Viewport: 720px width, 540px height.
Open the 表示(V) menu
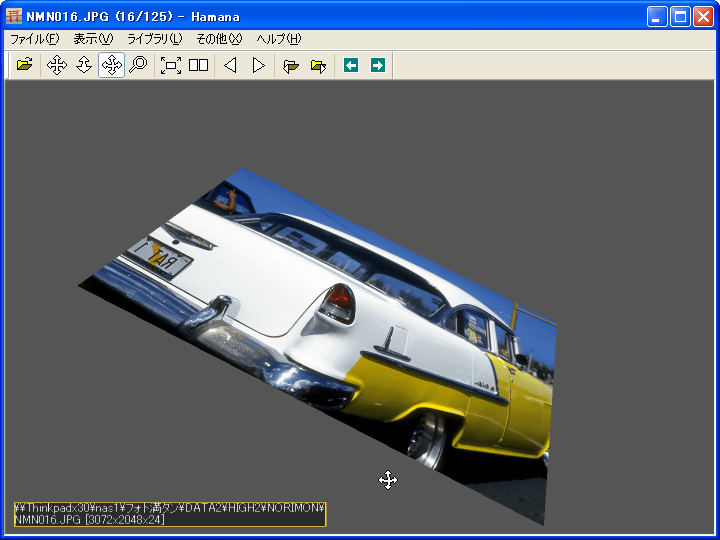(93, 39)
